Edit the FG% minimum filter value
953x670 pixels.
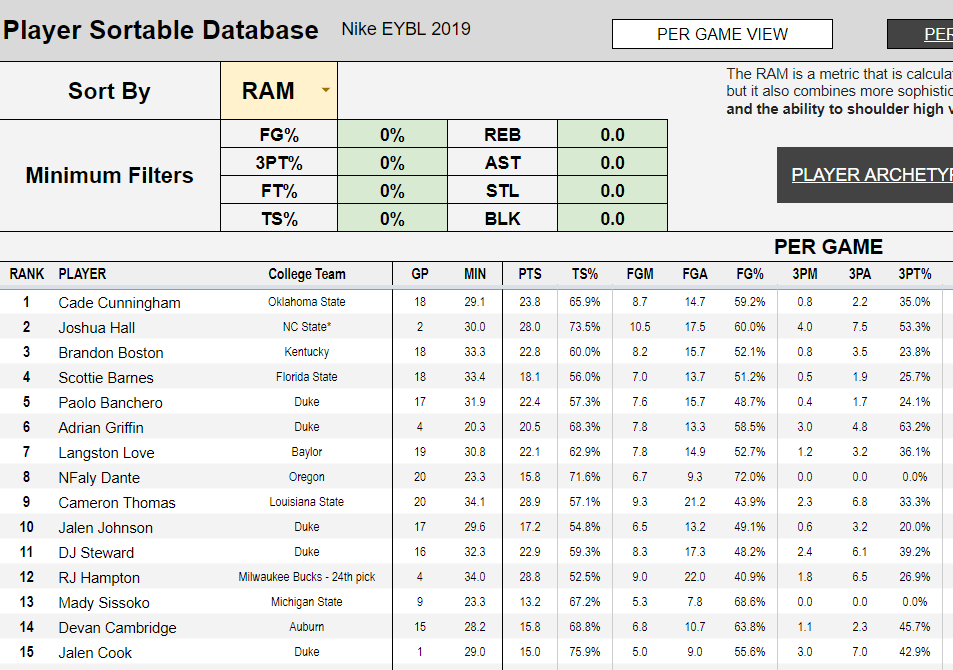coord(392,135)
